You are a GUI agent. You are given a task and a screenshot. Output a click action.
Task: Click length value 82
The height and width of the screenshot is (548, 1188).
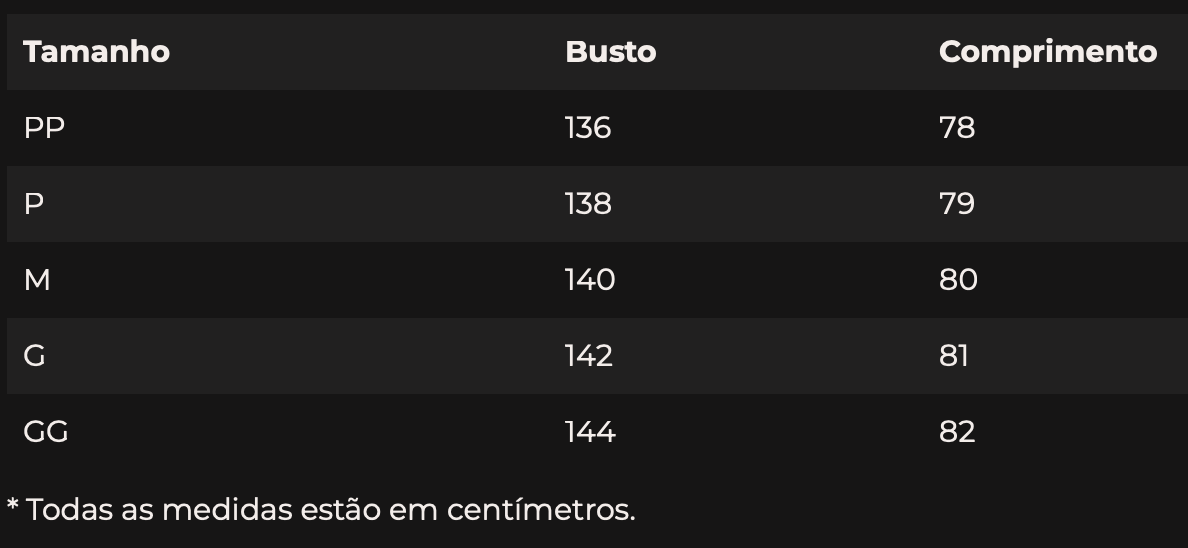[957, 431]
